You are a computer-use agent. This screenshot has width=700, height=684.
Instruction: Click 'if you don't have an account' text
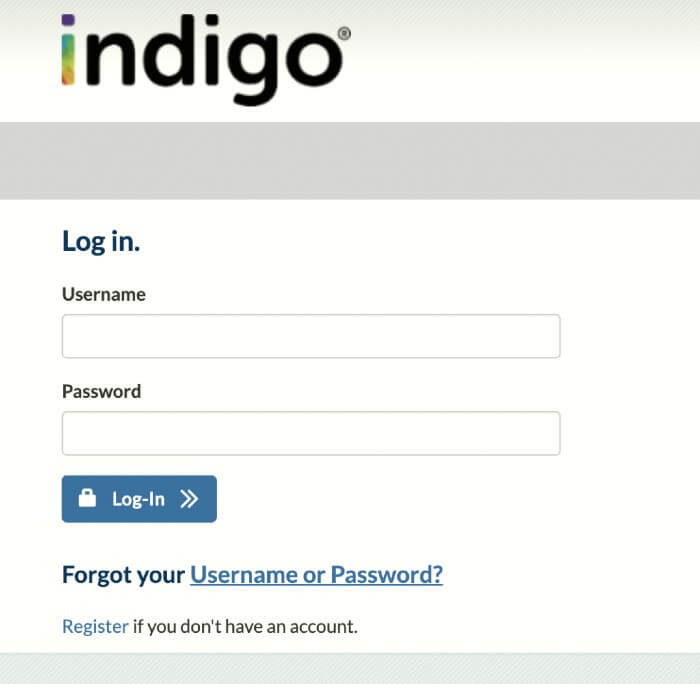(245, 626)
